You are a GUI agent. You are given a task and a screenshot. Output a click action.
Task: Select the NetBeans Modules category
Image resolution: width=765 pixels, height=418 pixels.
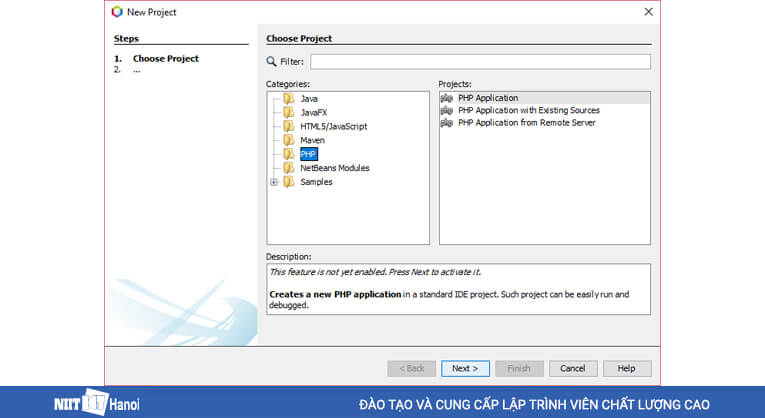335,168
